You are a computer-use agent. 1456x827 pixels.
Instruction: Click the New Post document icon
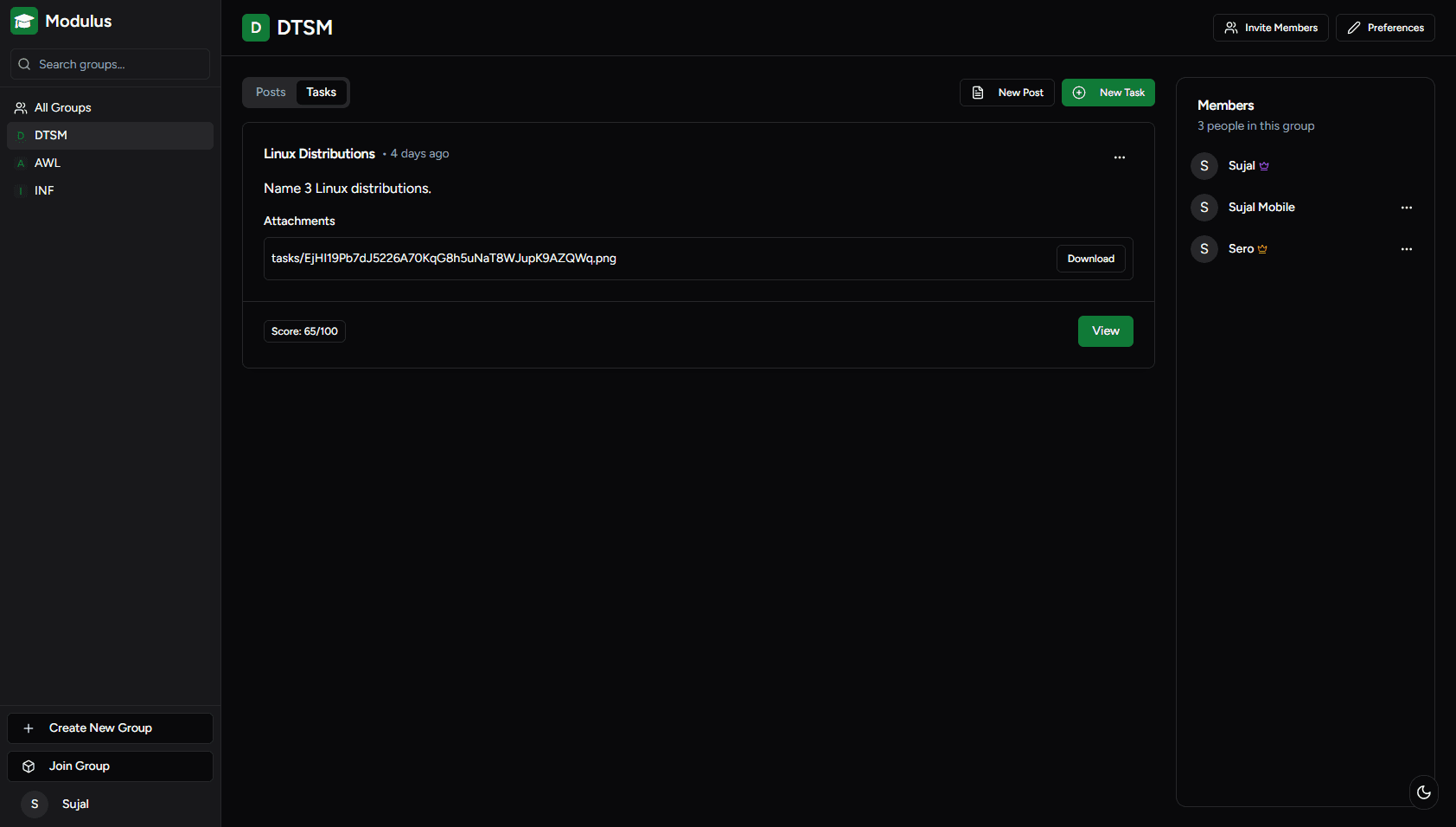(978, 93)
